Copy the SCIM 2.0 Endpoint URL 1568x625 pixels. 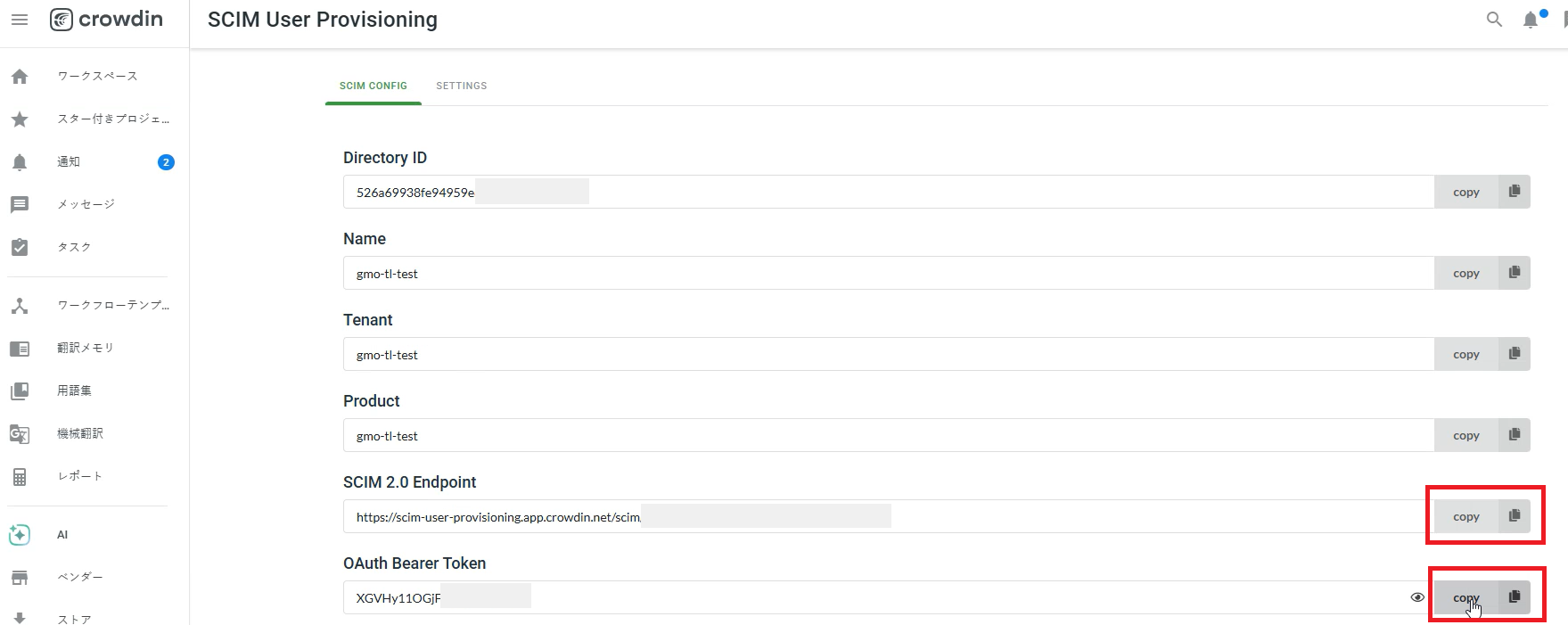1482,516
